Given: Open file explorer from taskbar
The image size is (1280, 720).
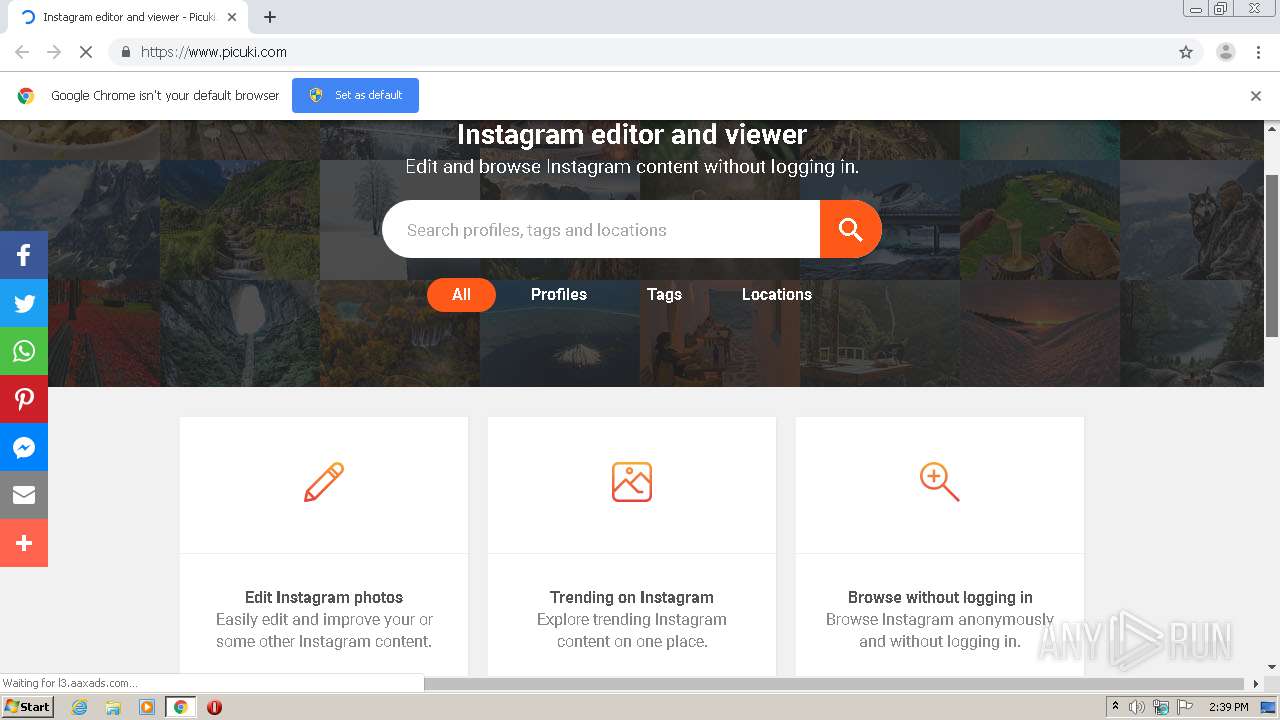Looking at the screenshot, I should tap(113, 707).
